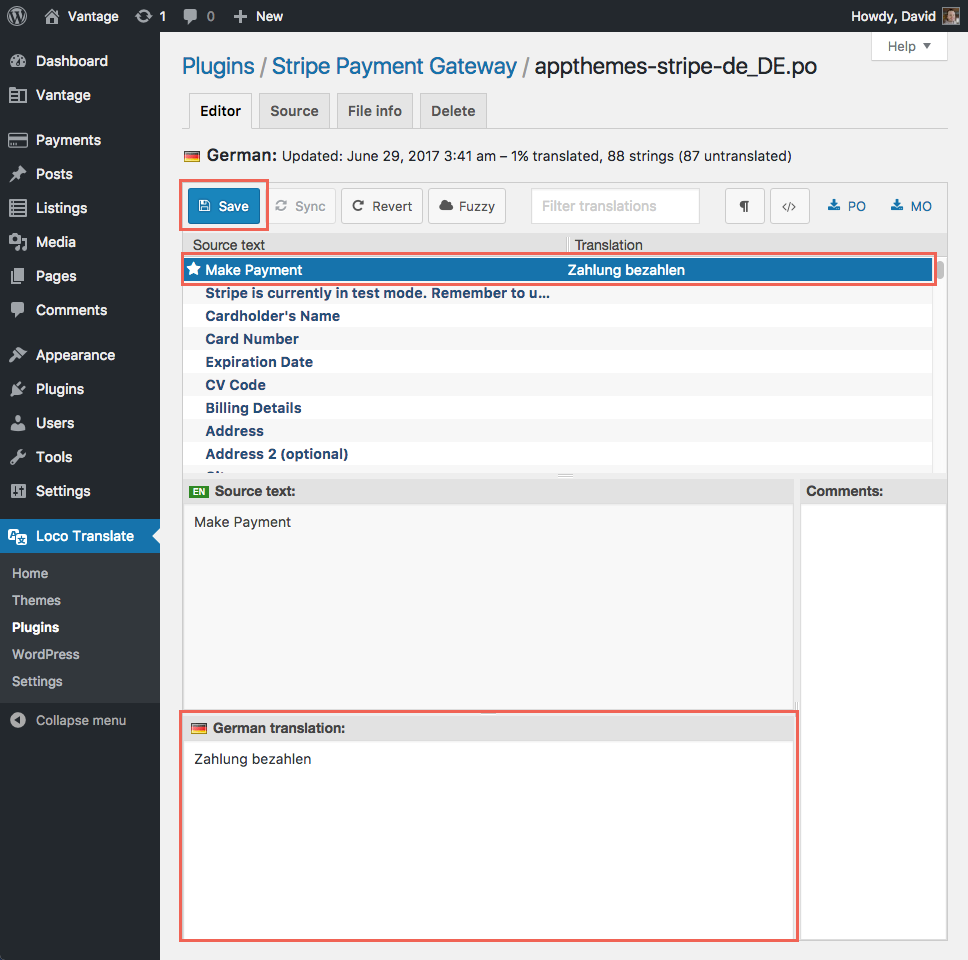Go to the Media library
Screen dimensions: 968x960
click(80, 242)
